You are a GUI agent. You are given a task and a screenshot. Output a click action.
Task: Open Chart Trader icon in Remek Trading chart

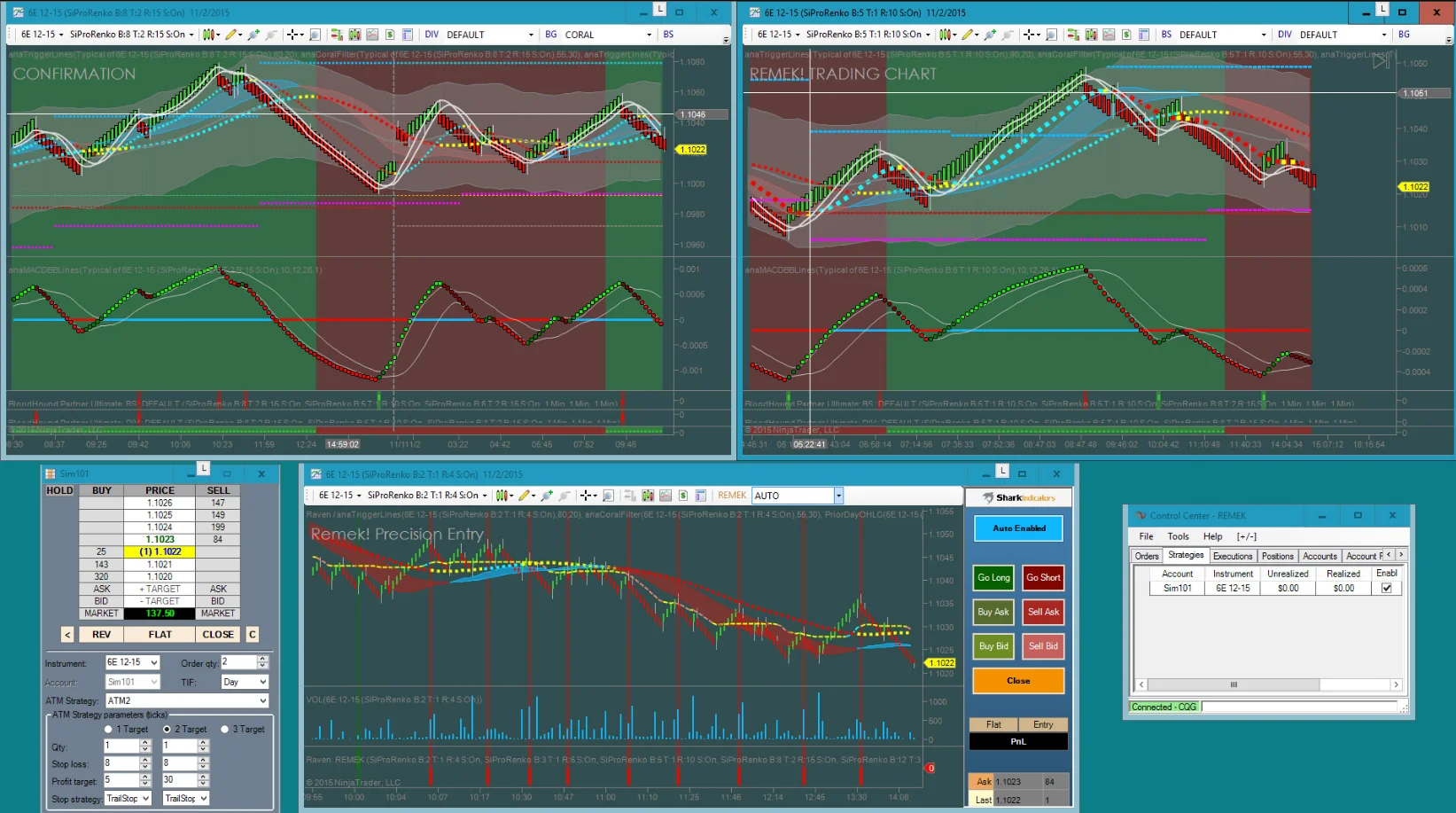pyautogui.click(x=1073, y=35)
